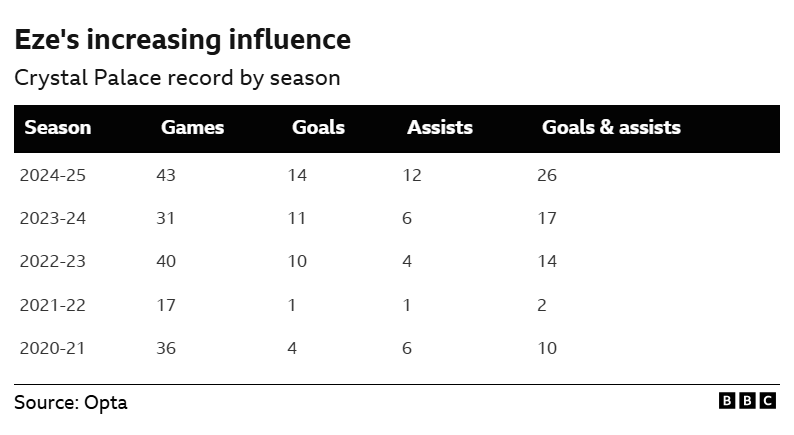Click the 17 goals & assists value
794x435 pixels.
pyautogui.click(x=547, y=218)
